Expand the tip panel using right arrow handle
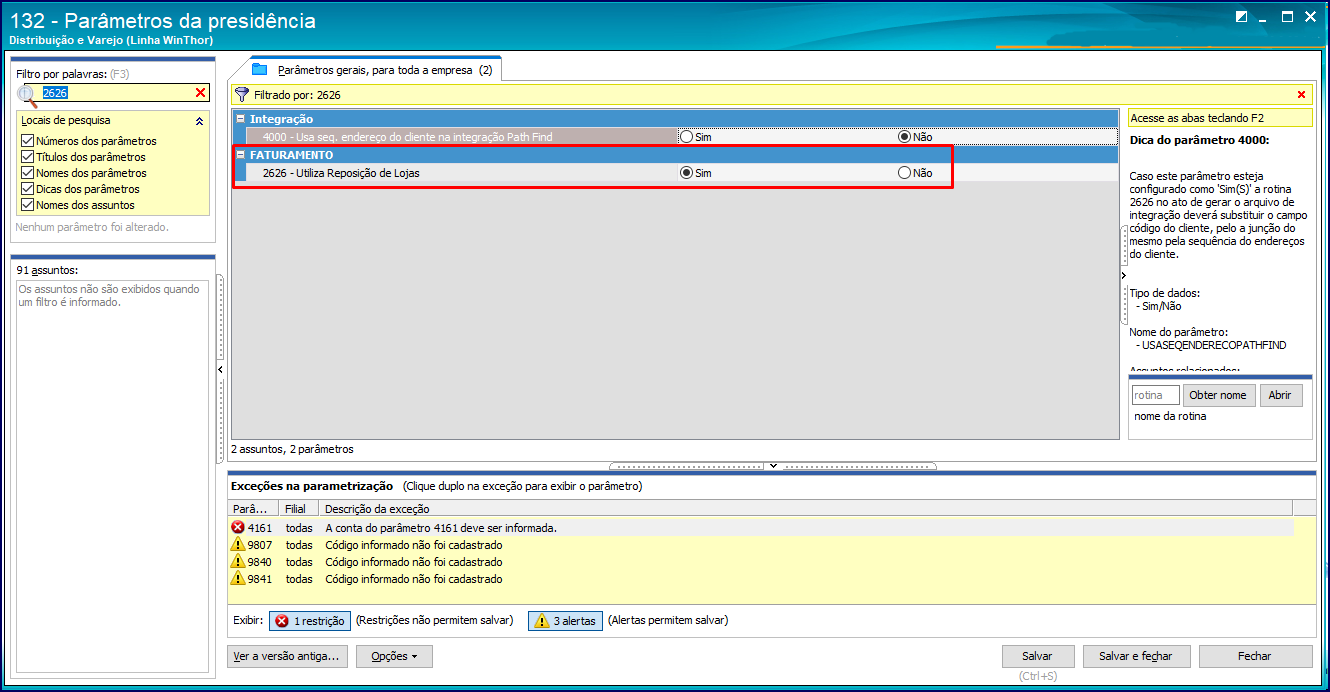The width and height of the screenshot is (1330, 692). 1123,275
